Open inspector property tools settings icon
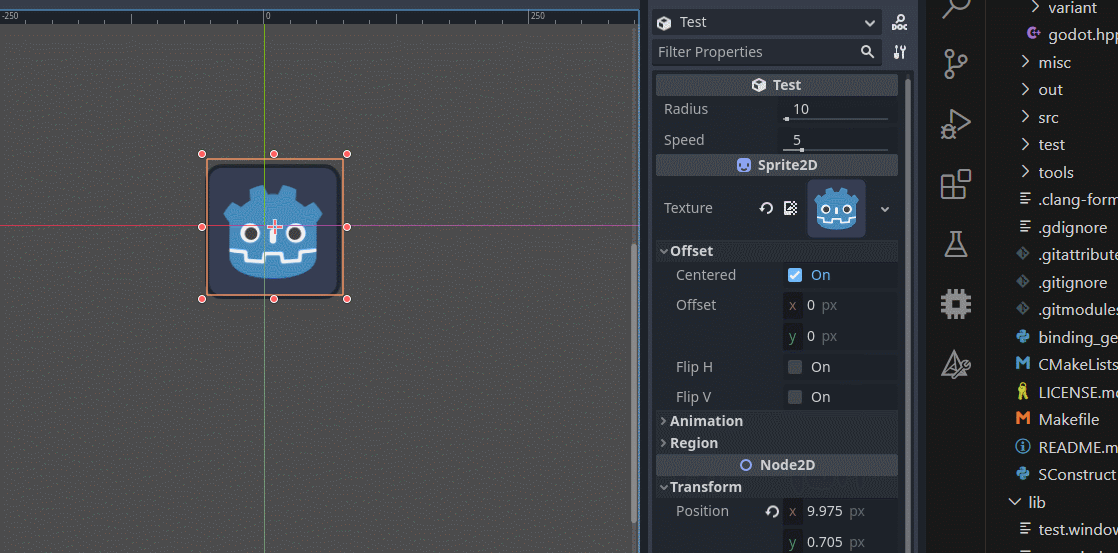Viewport: 1118px width, 553px height. [x=900, y=52]
